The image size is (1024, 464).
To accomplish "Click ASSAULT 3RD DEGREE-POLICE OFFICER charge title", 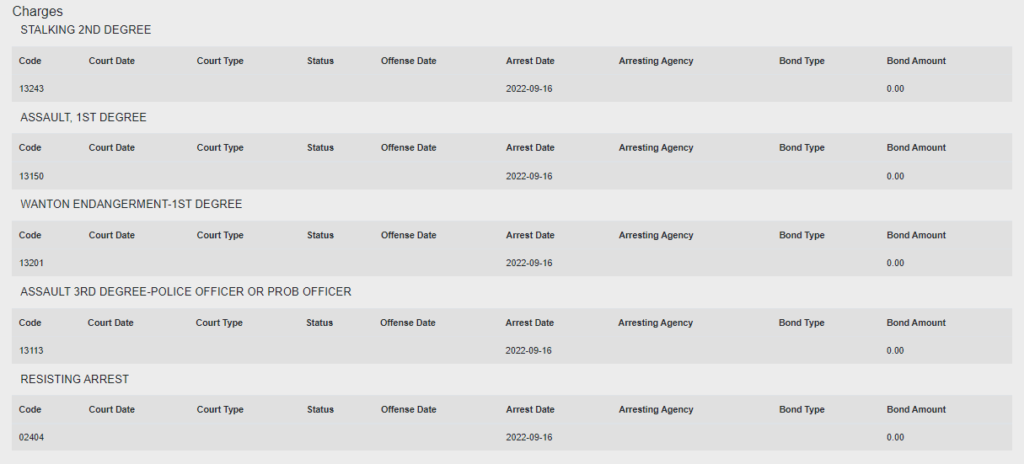I will (185, 292).
